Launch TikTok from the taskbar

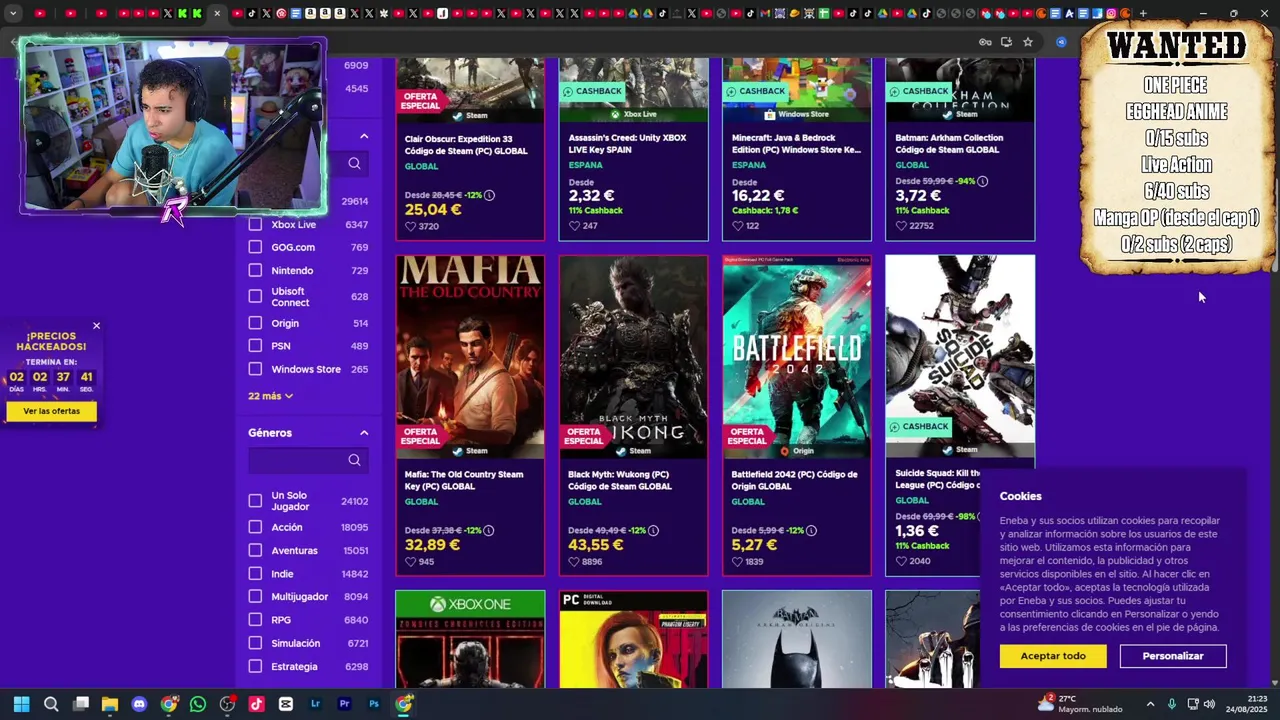[256, 704]
